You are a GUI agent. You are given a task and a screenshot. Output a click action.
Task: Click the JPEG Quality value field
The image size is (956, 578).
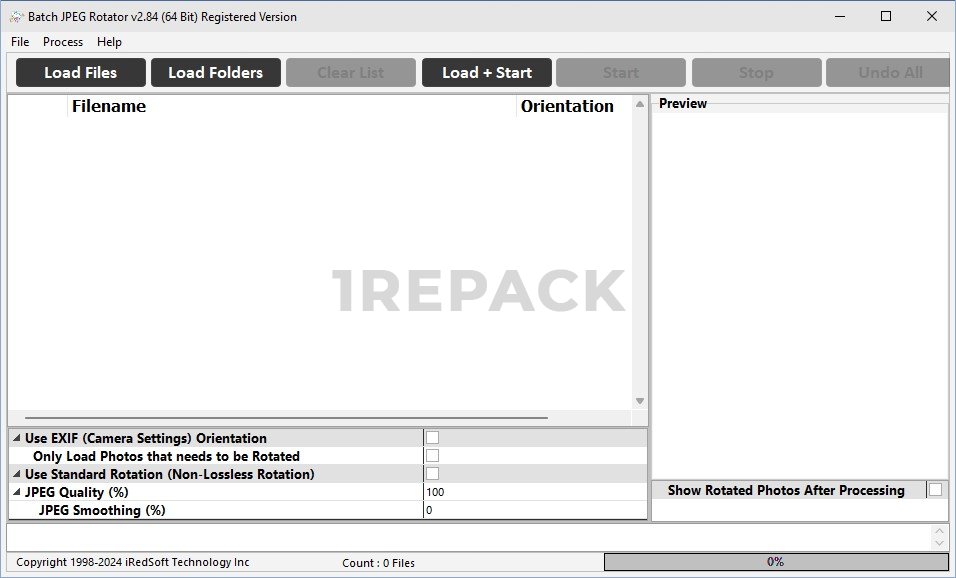[x=534, y=492]
